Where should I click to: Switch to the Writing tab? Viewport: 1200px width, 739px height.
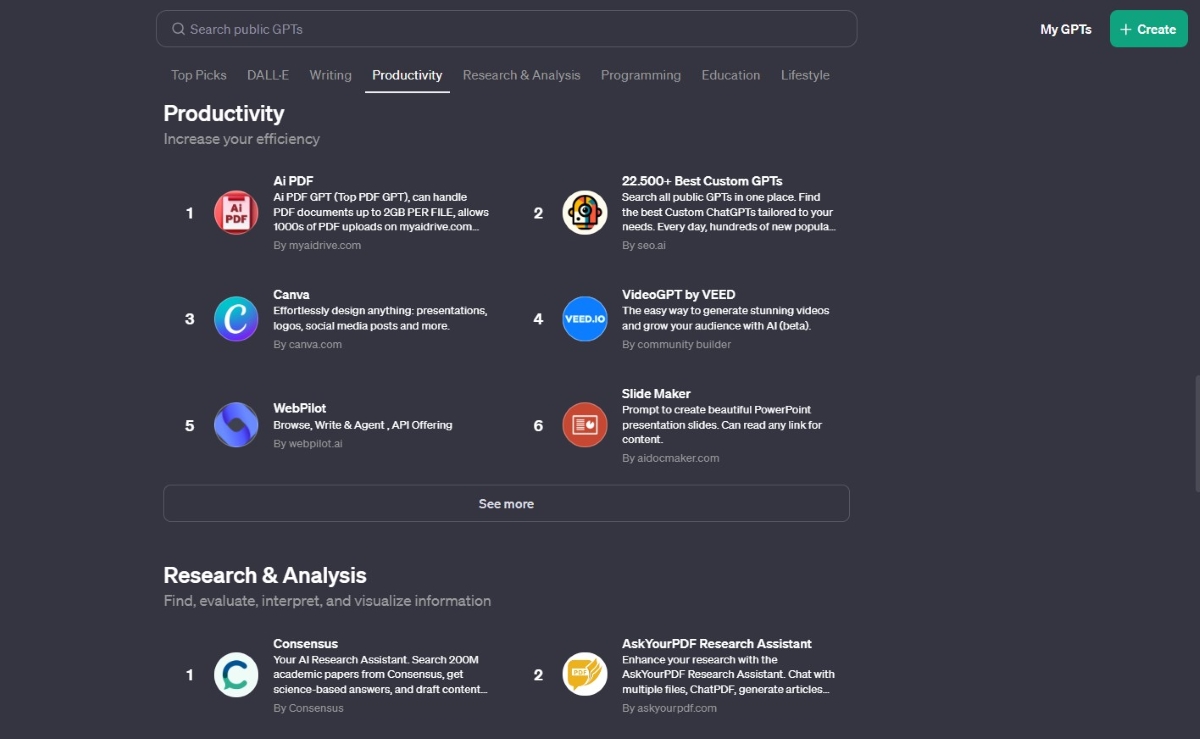[x=330, y=75]
